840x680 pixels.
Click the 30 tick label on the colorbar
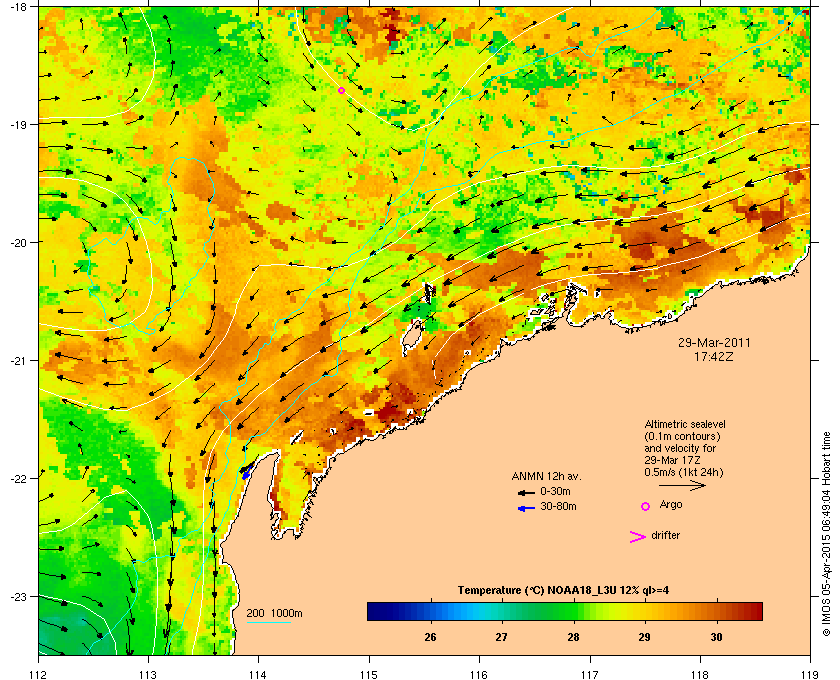tap(716, 637)
